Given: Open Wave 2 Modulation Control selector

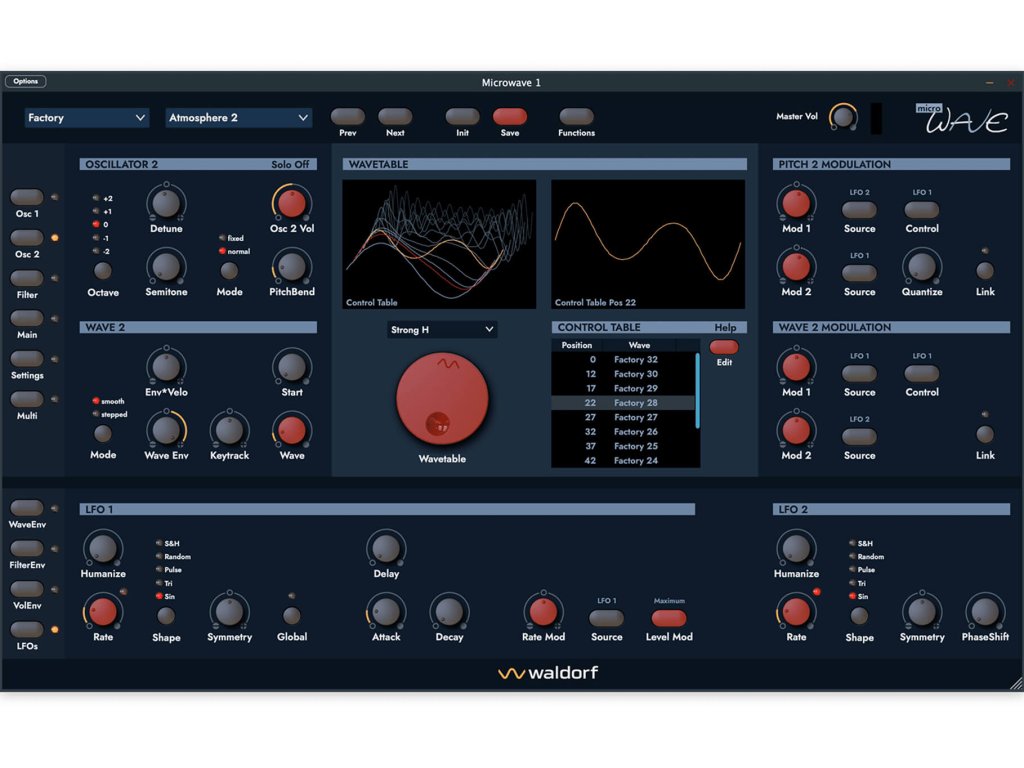Looking at the screenshot, I should click(x=921, y=373).
